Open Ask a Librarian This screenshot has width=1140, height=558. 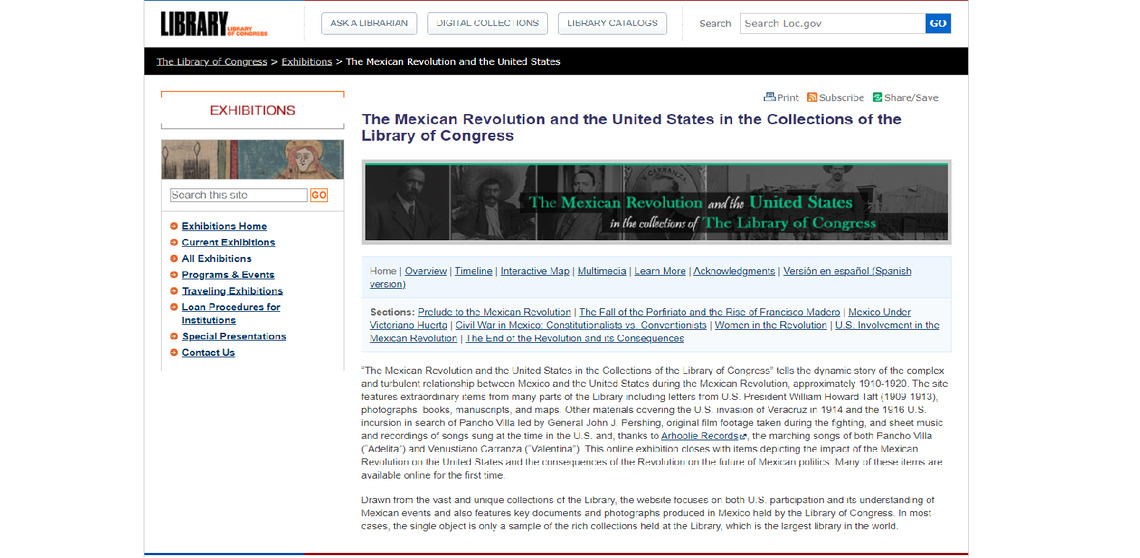pyautogui.click(x=369, y=23)
